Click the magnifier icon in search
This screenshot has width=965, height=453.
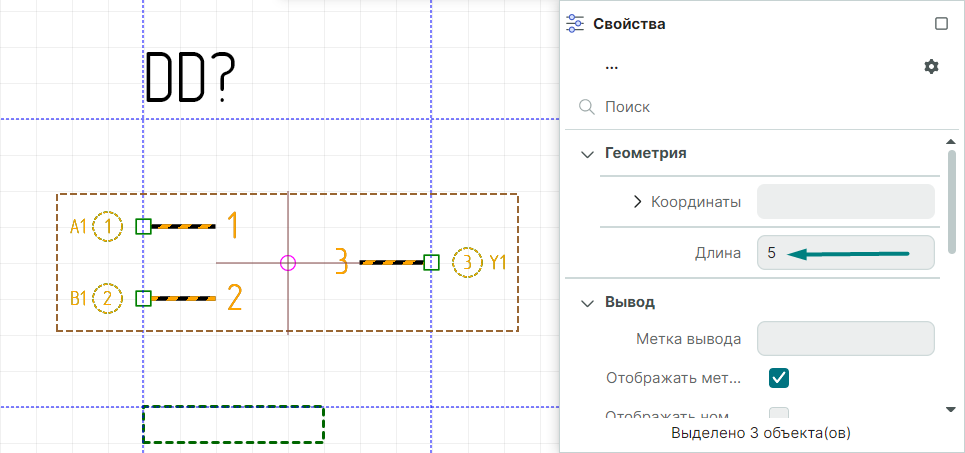(x=587, y=106)
